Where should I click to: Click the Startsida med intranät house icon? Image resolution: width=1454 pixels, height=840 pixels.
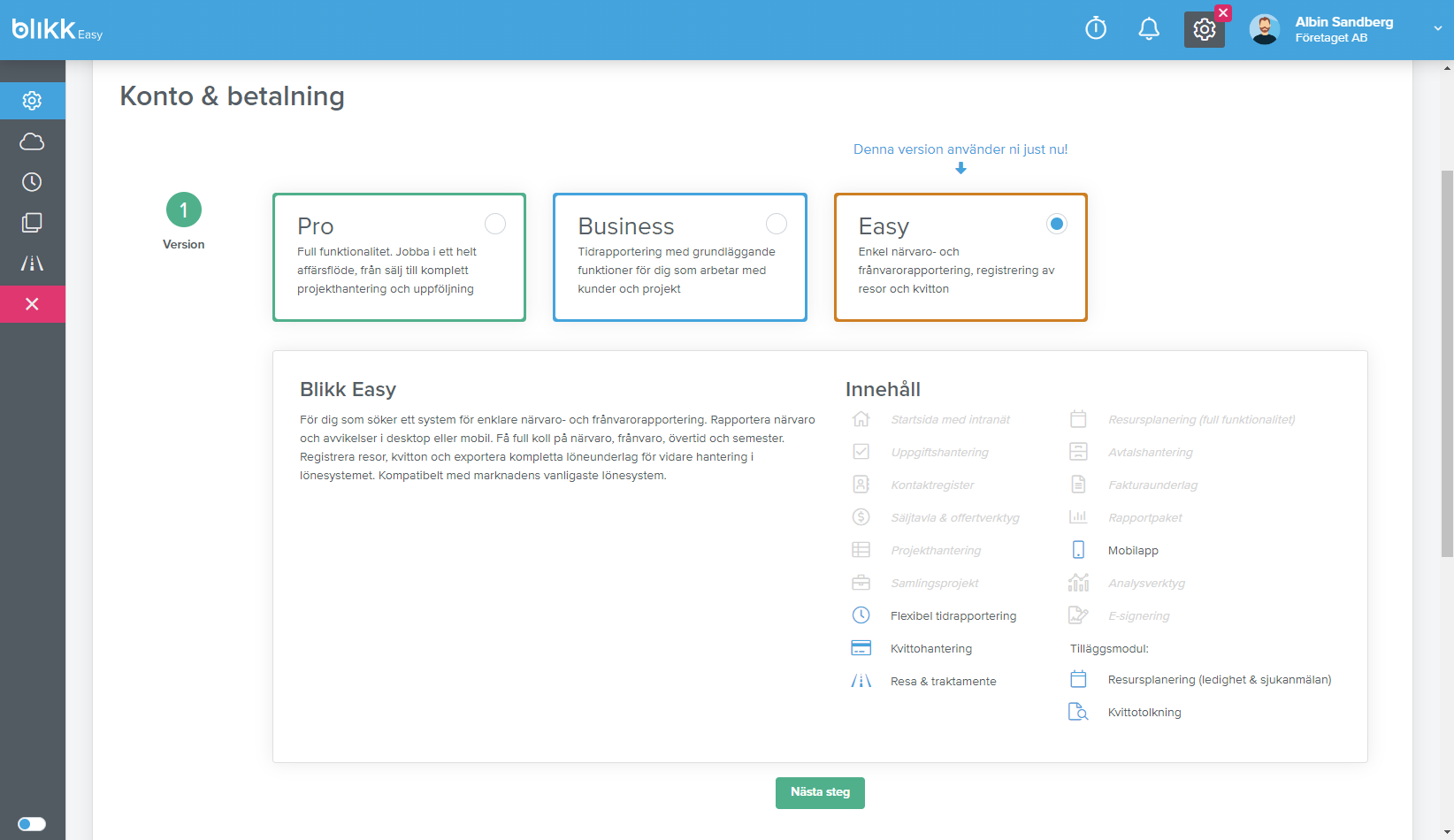click(x=861, y=419)
